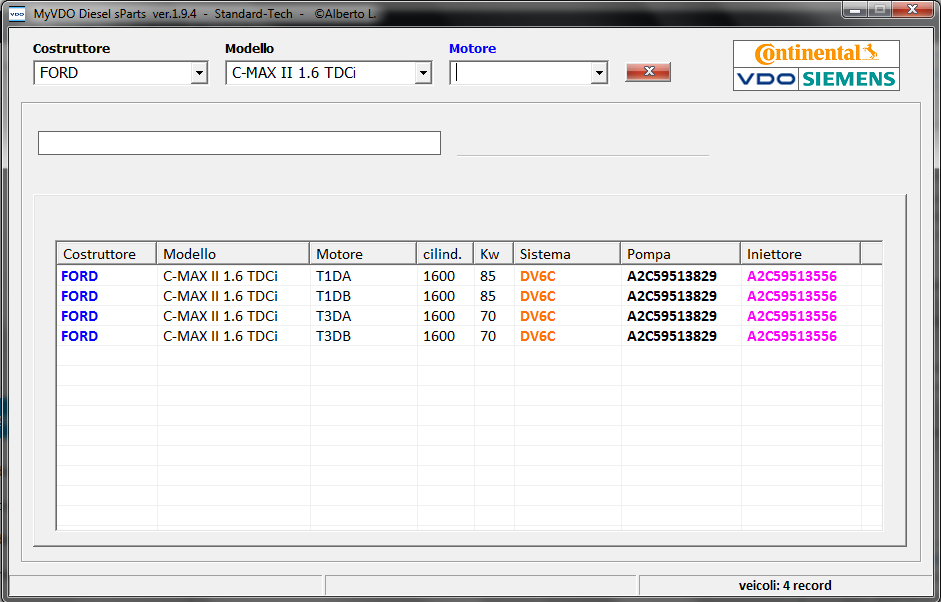The width and height of the screenshot is (941, 602).
Task: Click engine code T1DA
Action: 333,276
